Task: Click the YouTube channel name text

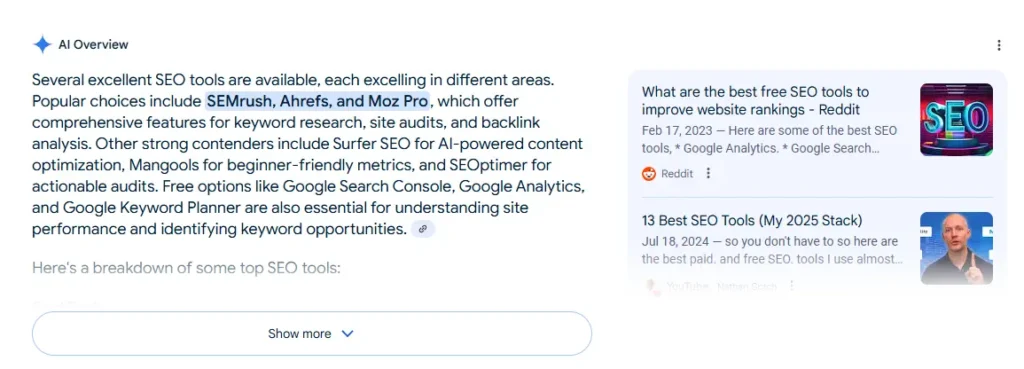Action: coord(749,286)
